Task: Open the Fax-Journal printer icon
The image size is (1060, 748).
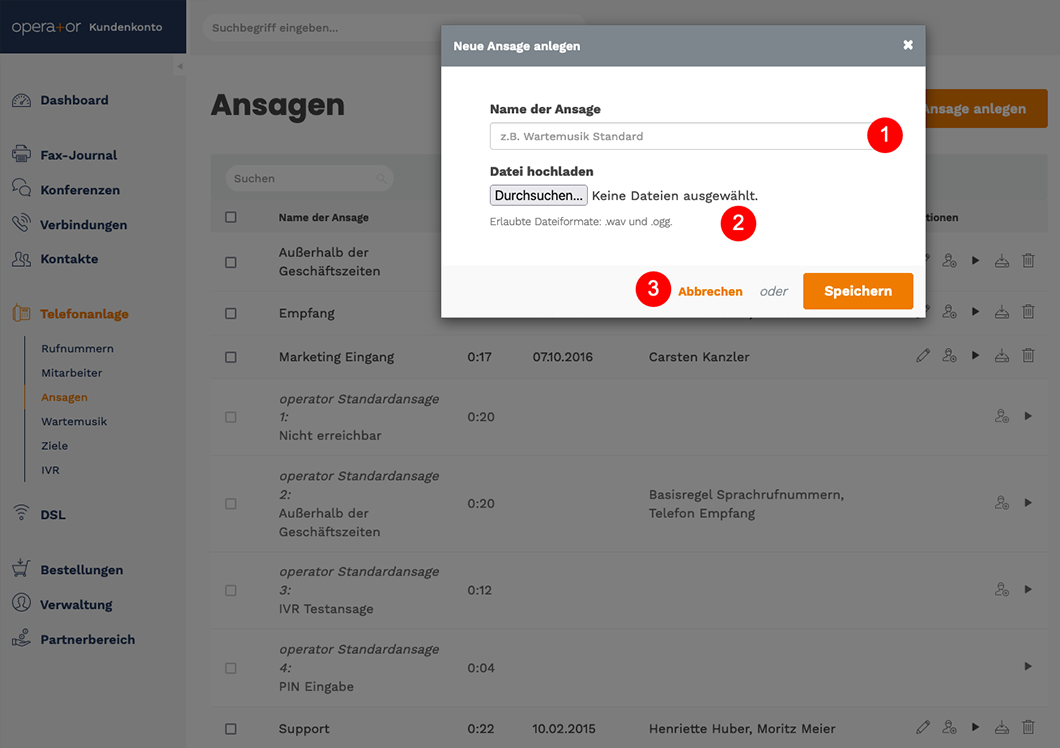Action: pyautogui.click(x=22, y=154)
